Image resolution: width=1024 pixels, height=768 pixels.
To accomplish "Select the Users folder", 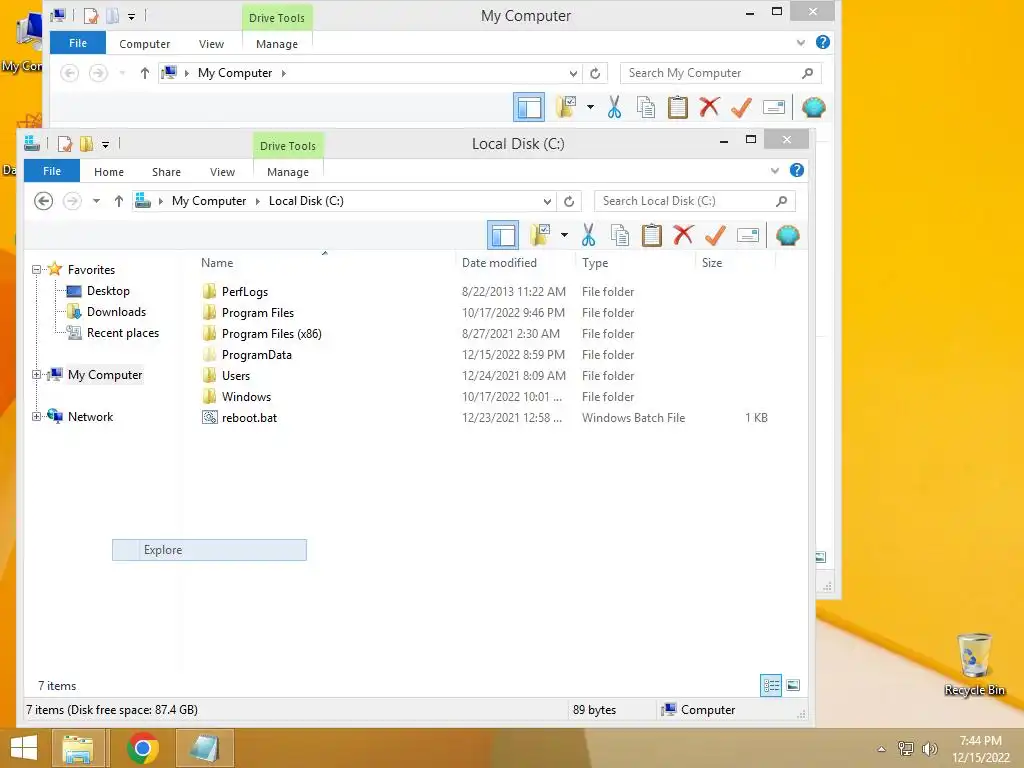I will click(x=235, y=376).
